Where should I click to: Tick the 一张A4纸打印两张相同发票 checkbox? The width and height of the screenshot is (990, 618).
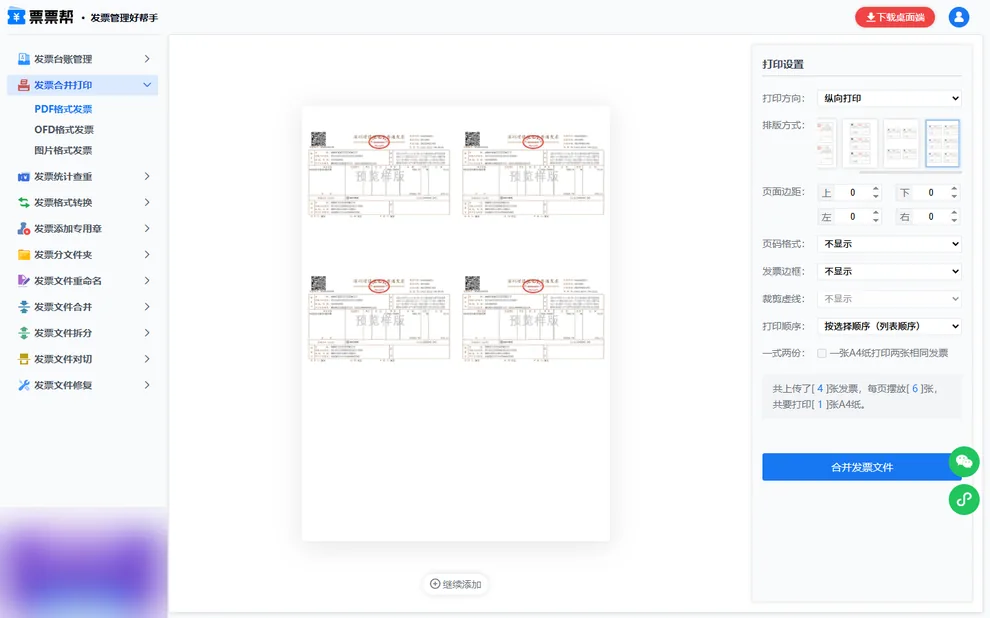tap(821, 354)
